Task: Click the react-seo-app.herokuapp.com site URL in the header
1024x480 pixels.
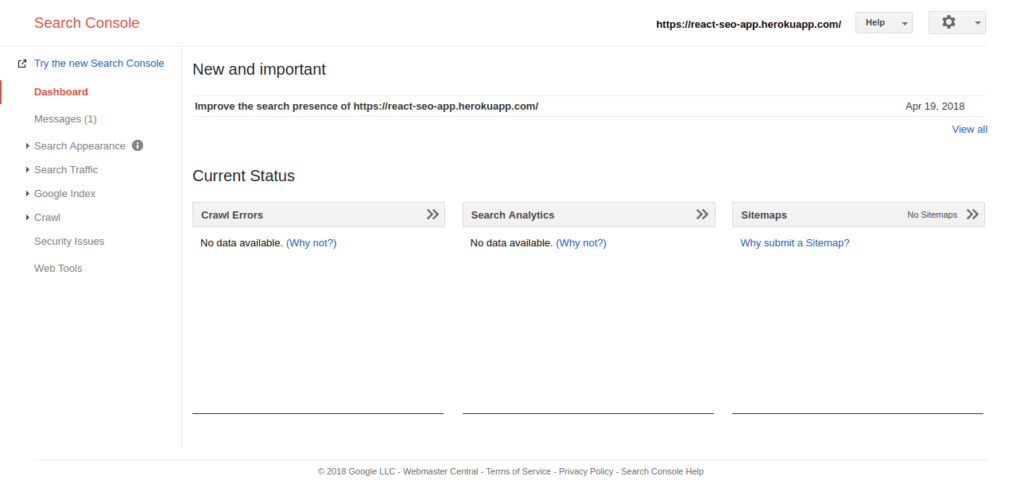Action: tap(748, 24)
